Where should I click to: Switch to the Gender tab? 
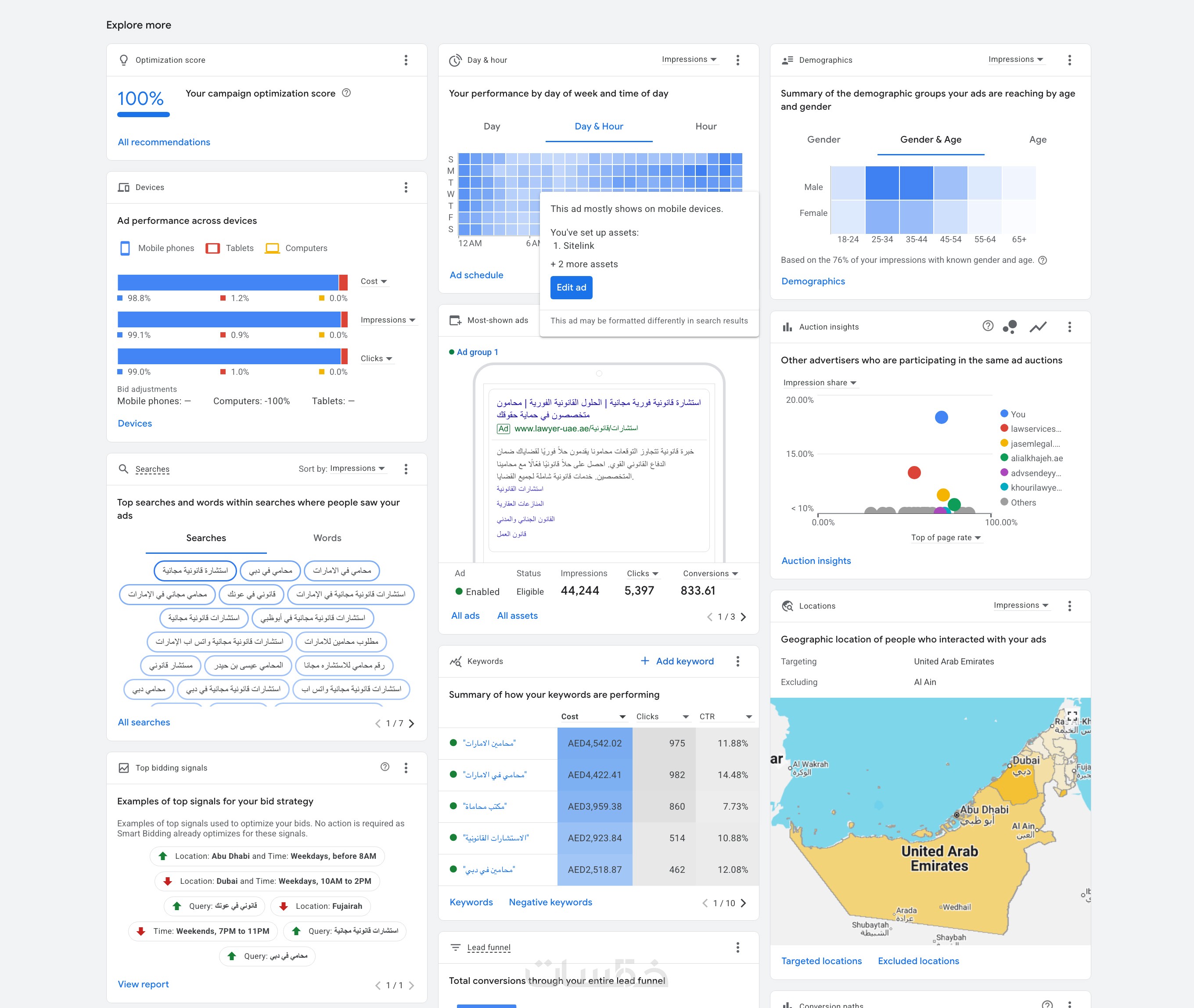pos(824,140)
